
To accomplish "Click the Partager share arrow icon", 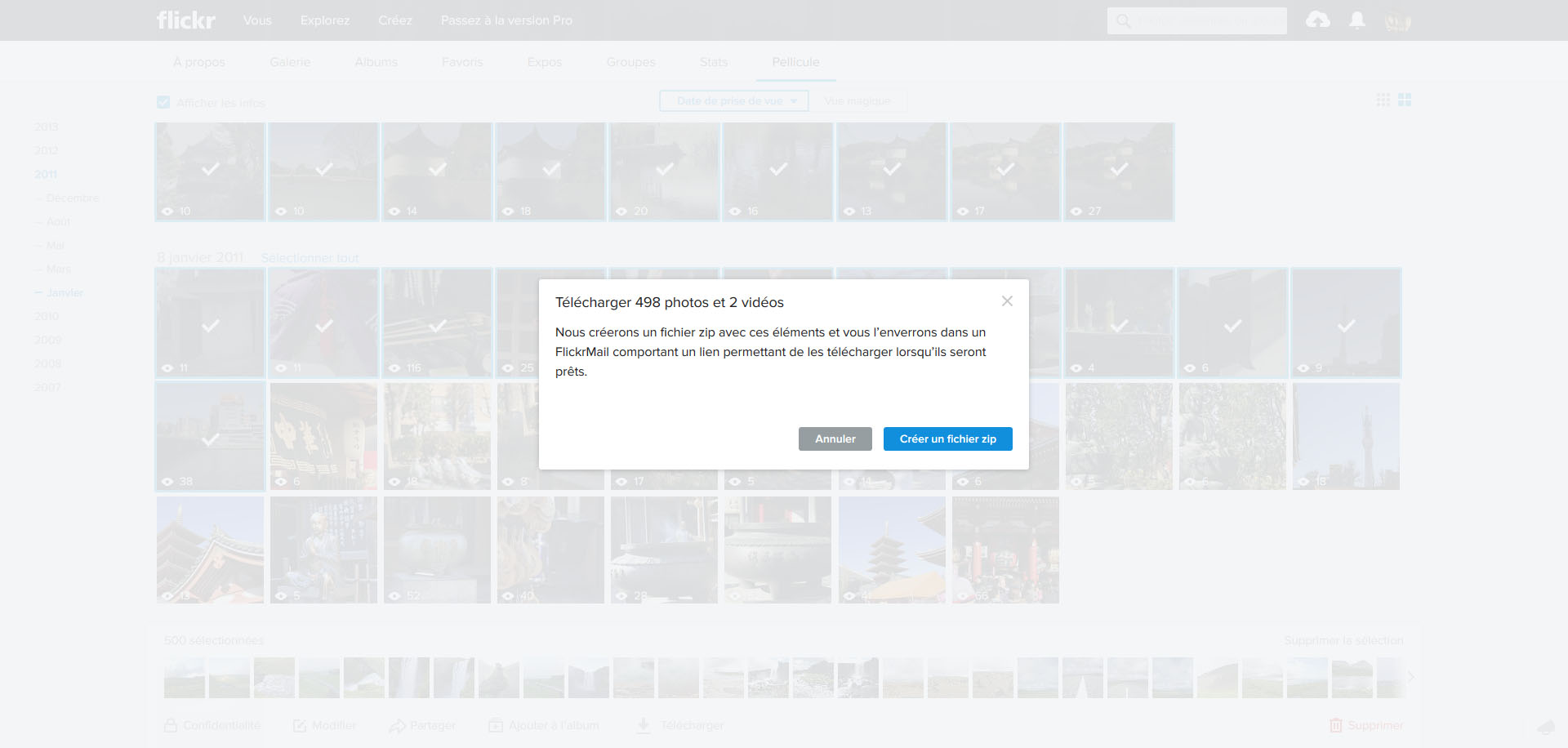I will [x=398, y=725].
